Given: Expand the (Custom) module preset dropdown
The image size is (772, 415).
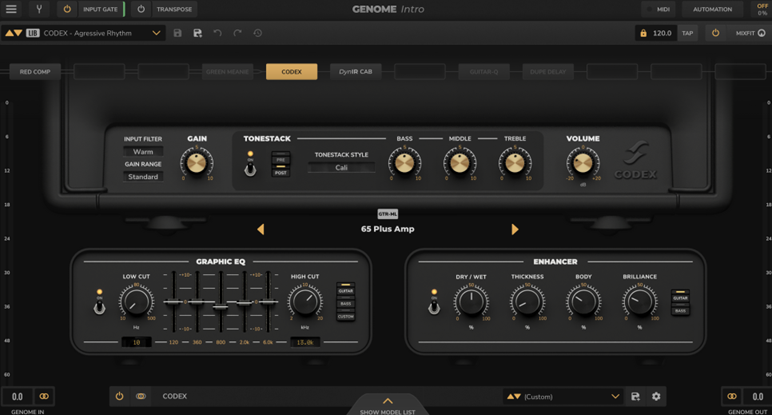Looking at the screenshot, I should tap(615, 396).
